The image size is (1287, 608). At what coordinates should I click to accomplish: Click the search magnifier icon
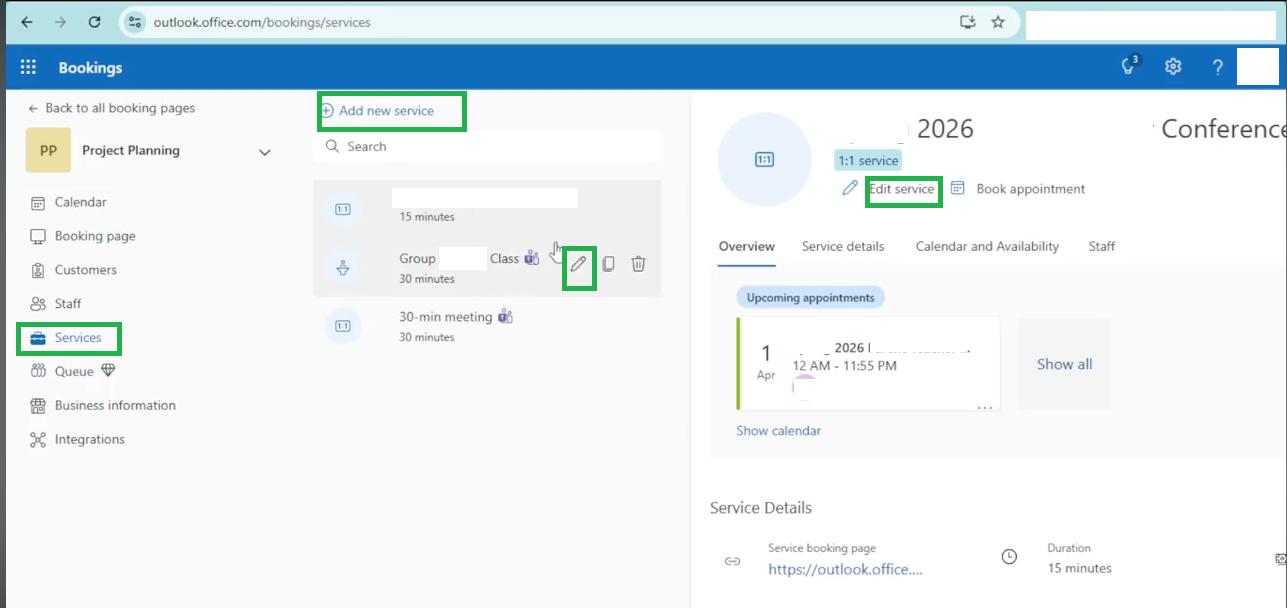[x=333, y=146]
